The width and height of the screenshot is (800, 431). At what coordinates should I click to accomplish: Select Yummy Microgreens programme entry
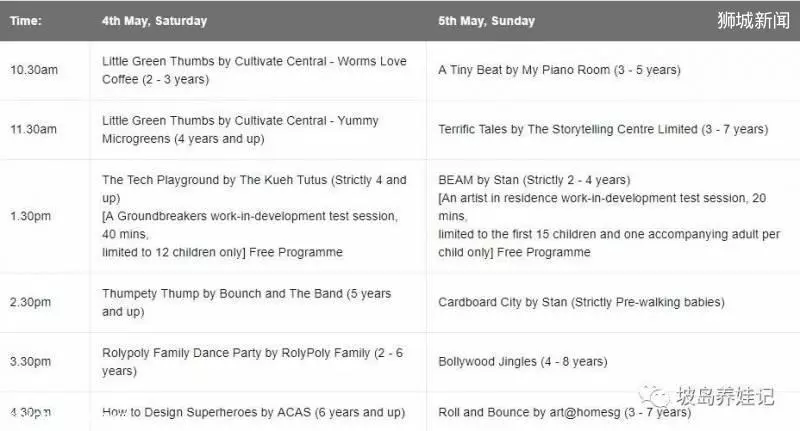click(240, 130)
